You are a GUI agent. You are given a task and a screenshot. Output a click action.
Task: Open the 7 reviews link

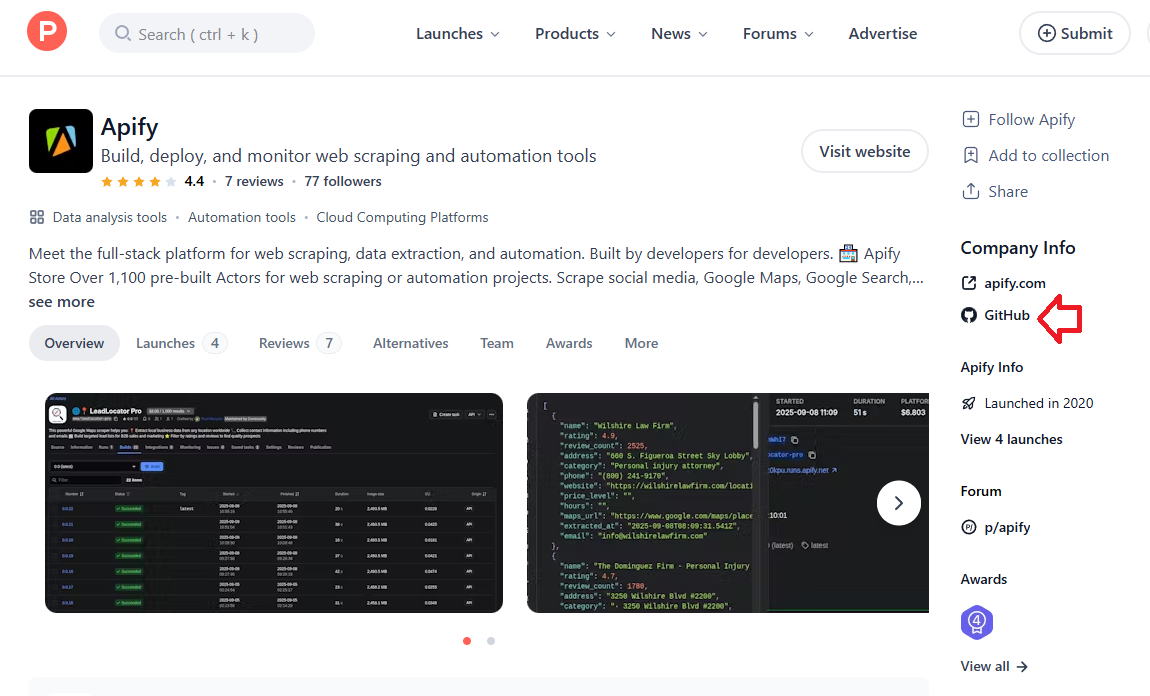click(254, 181)
